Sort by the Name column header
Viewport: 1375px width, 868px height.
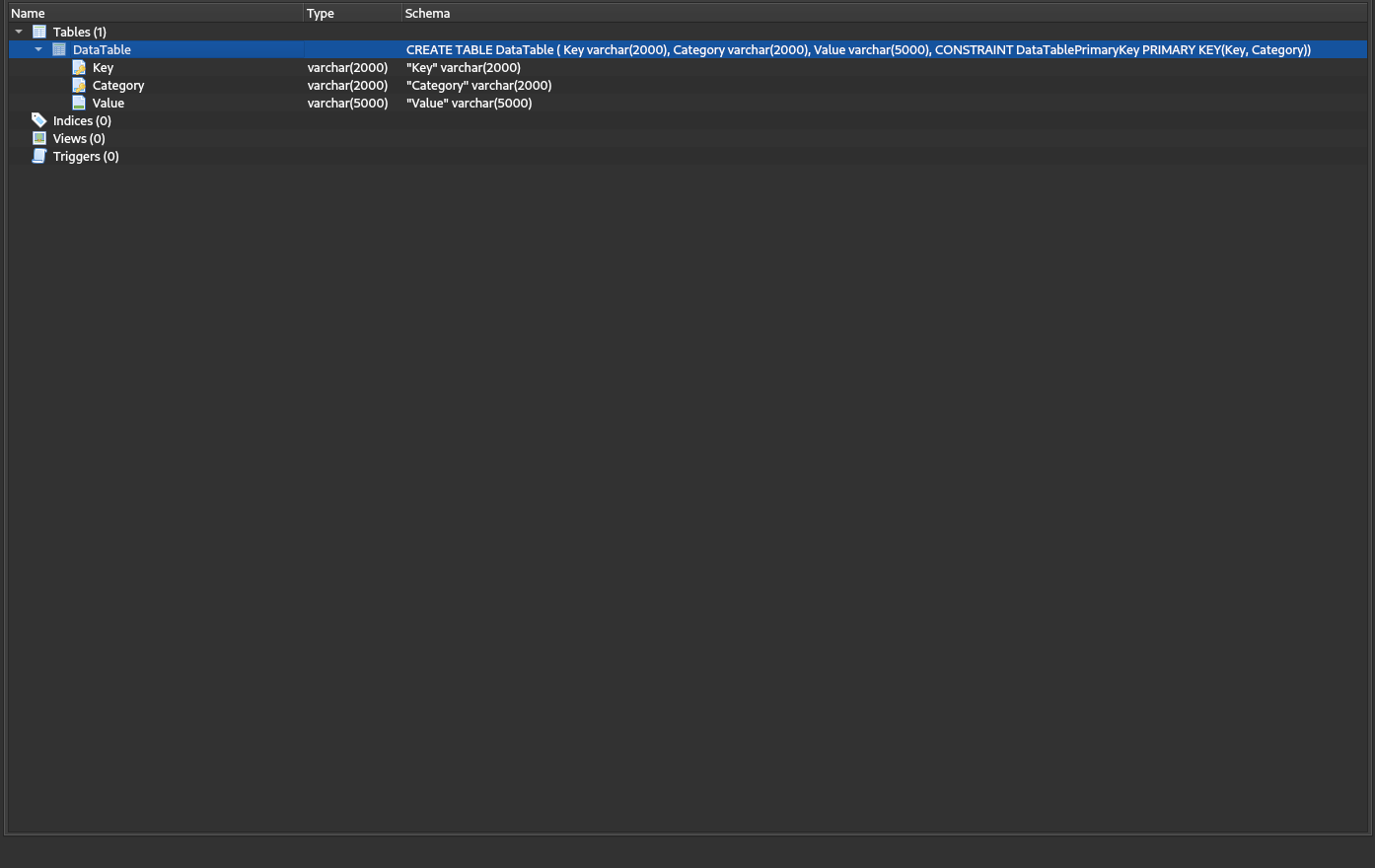point(28,13)
